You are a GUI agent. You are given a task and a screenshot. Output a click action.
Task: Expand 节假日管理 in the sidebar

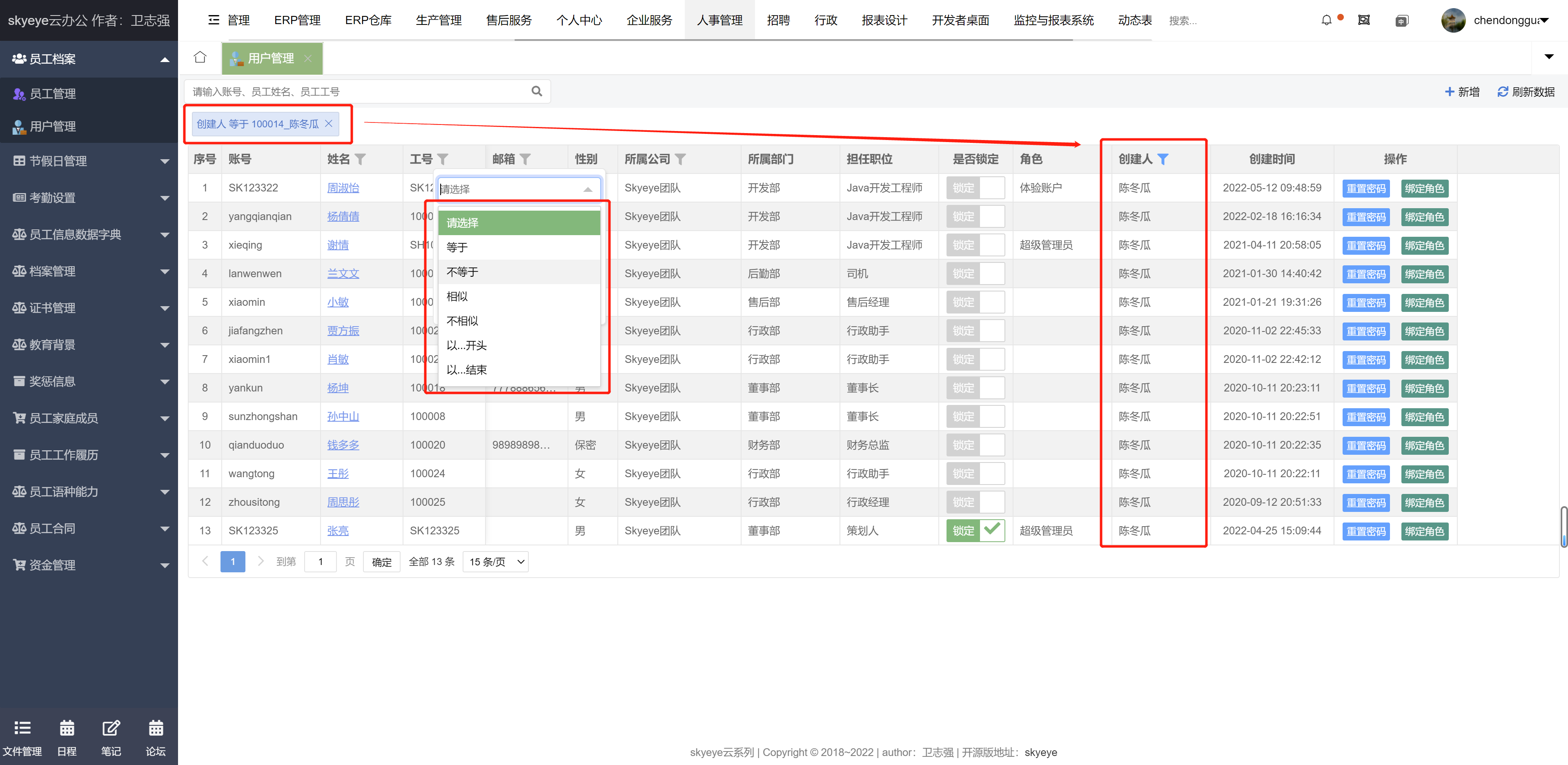[89, 161]
